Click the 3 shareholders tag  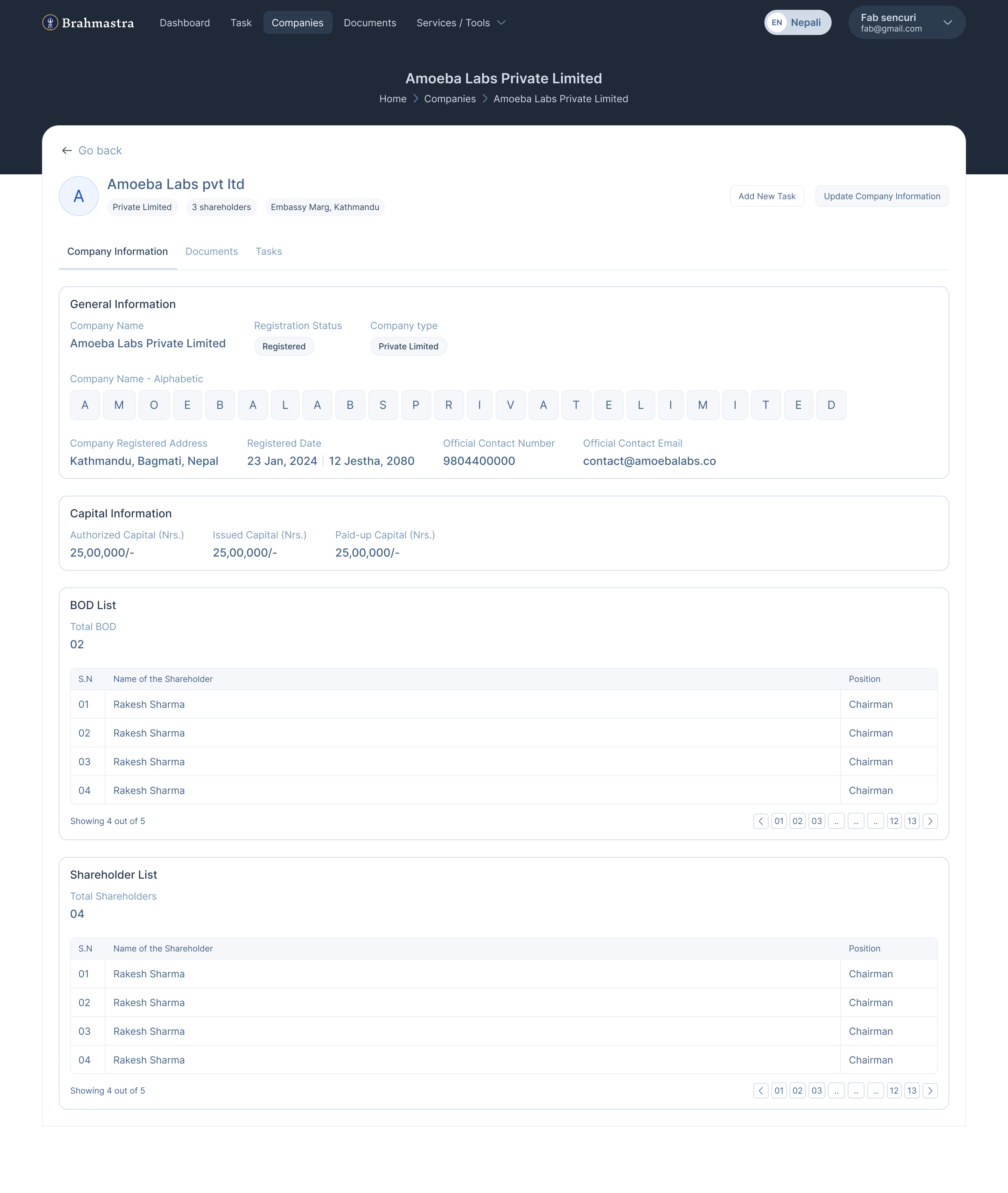click(221, 207)
